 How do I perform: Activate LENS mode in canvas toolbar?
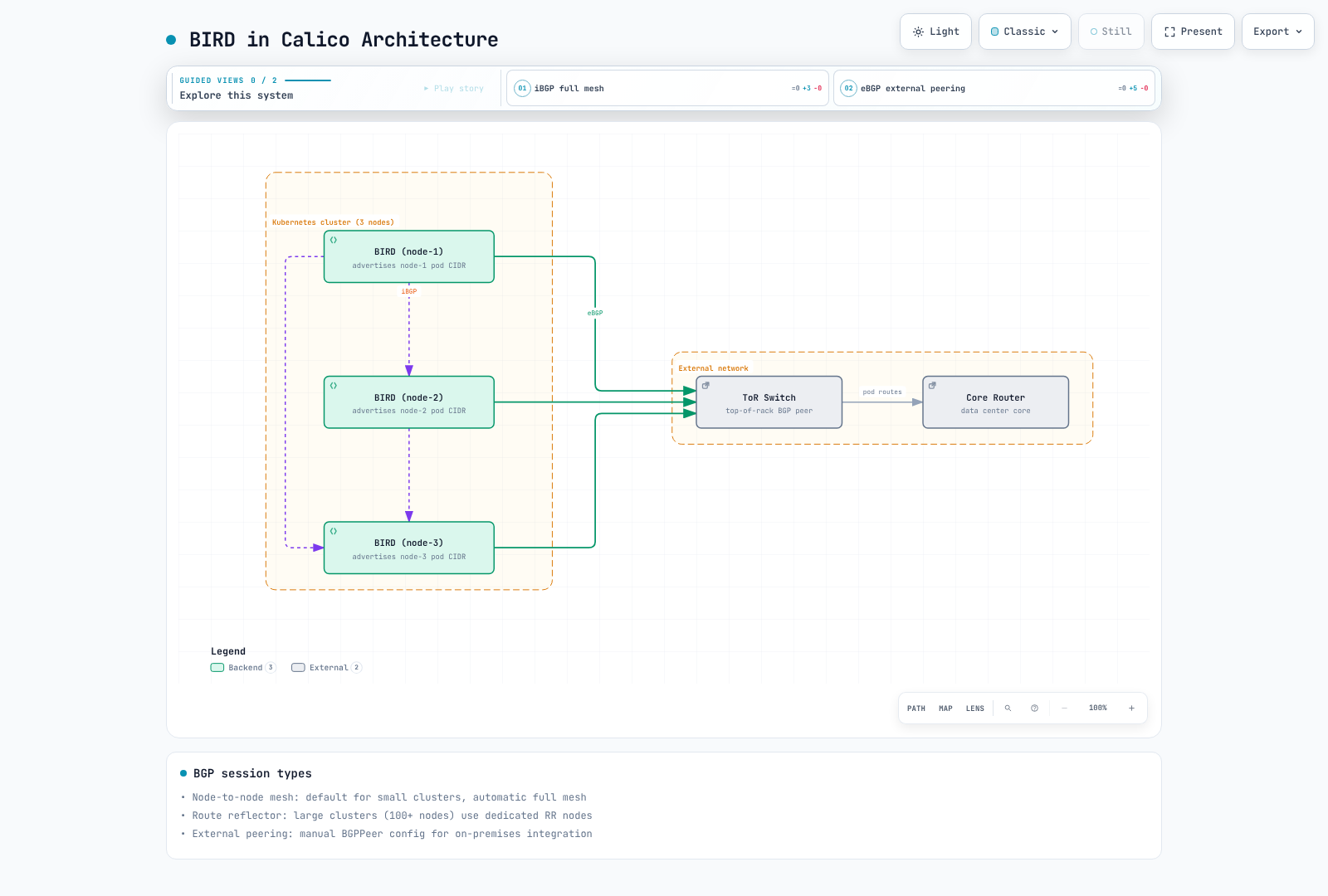point(975,709)
